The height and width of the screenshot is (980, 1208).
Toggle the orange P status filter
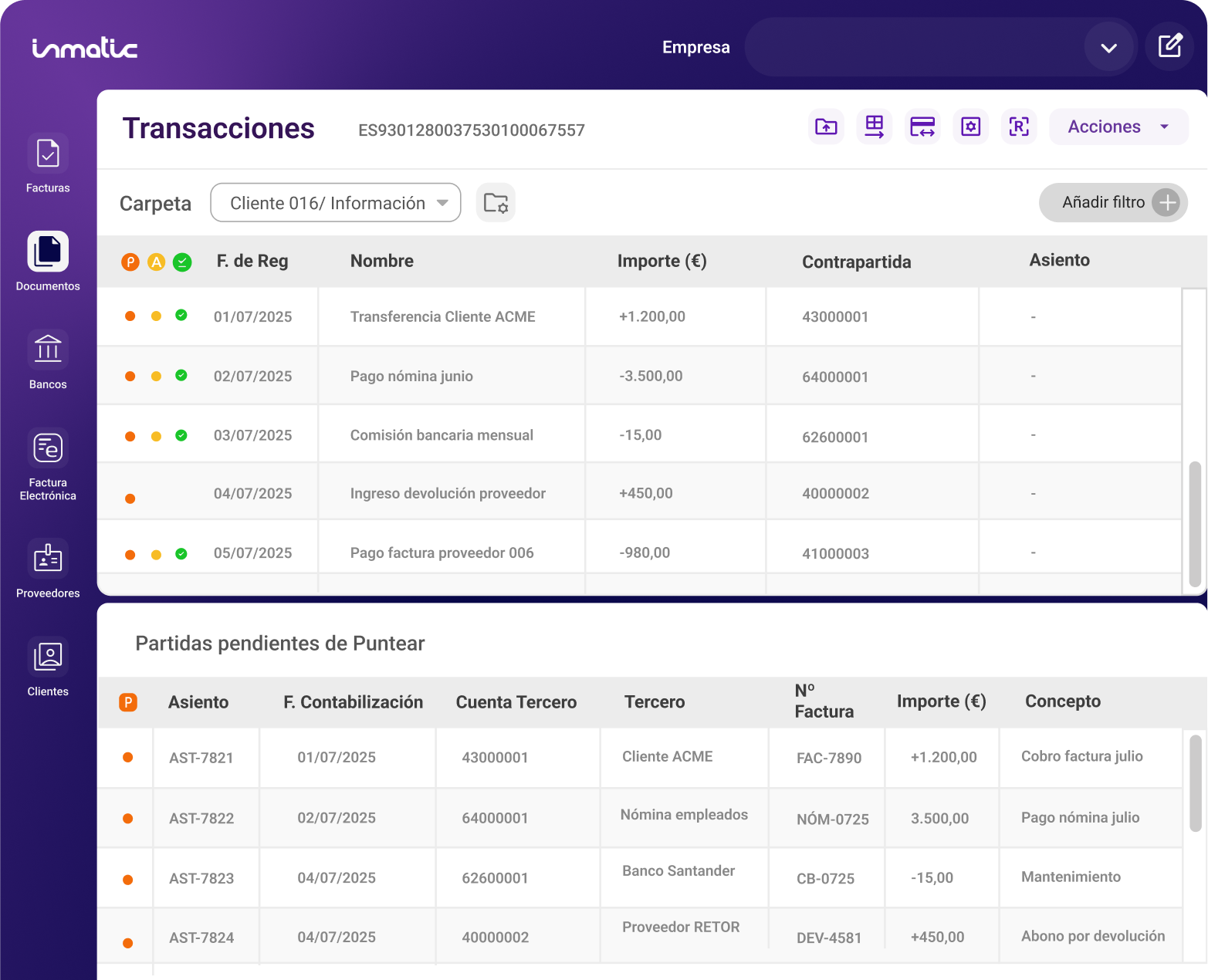pyautogui.click(x=130, y=262)
